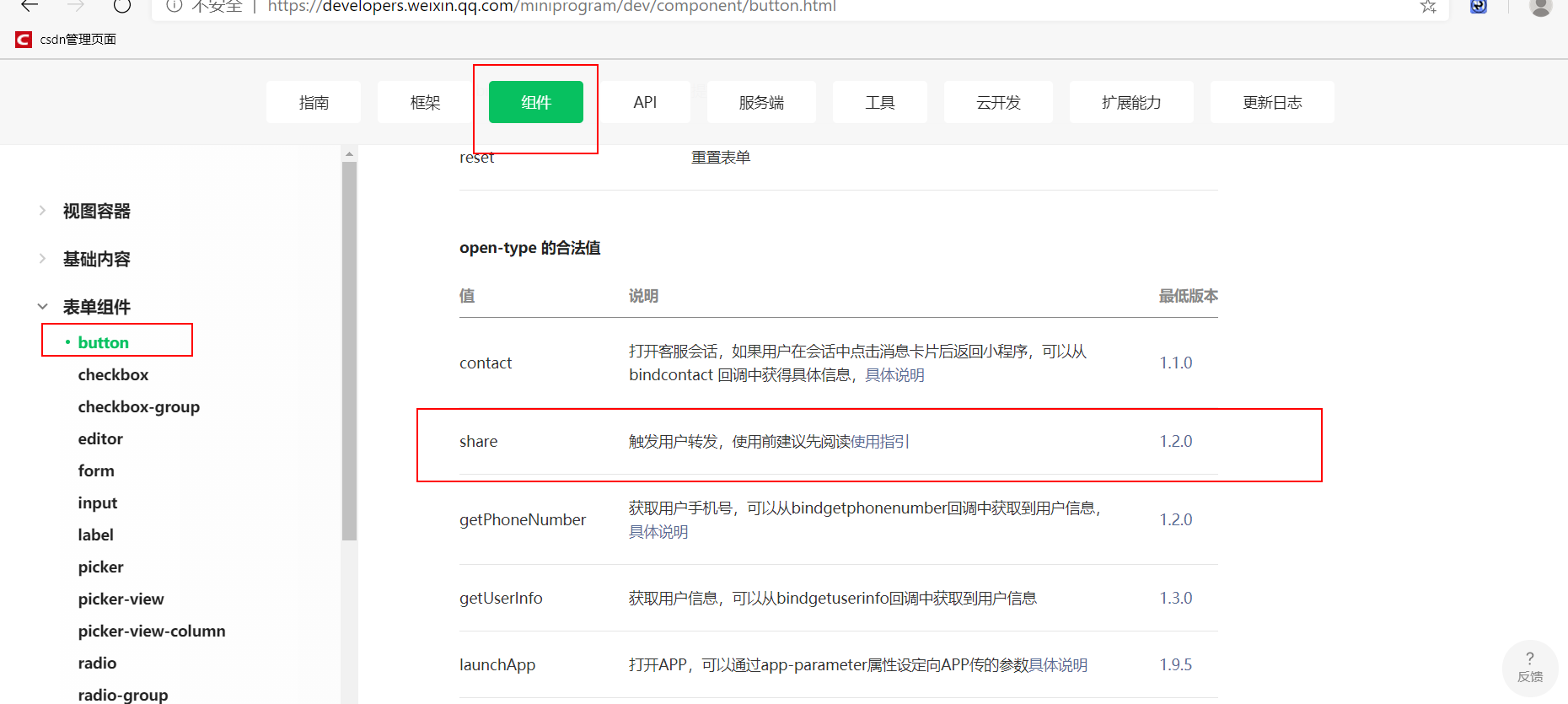Viewport: 1568px width, 704px height.
Task: Click the 说明 column header
Action: (x=643, y=296)
